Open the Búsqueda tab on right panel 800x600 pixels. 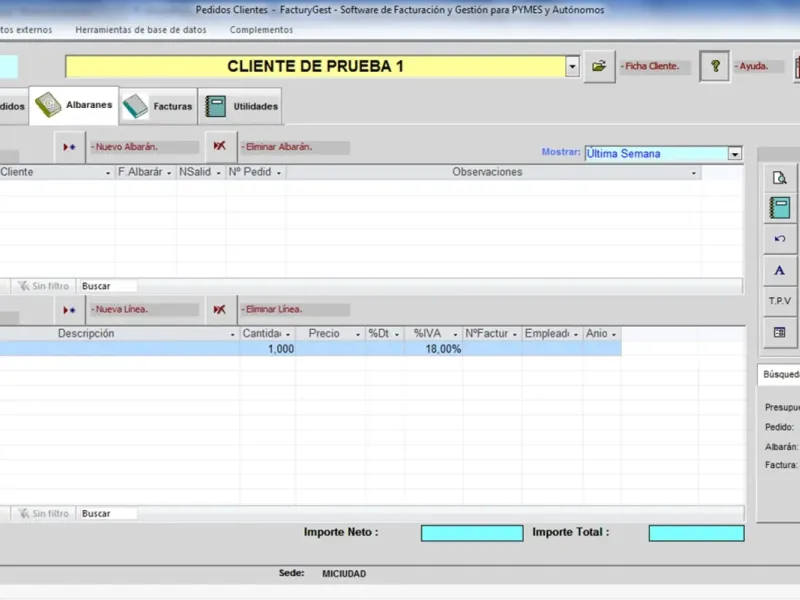[780, 374]
